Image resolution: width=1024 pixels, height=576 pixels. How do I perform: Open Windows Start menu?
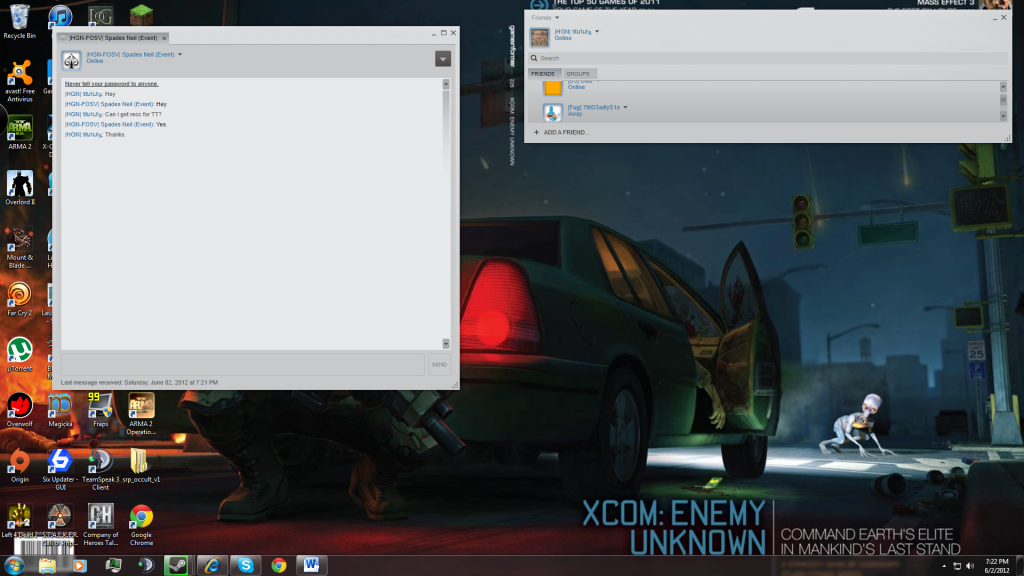tap(14, 565)
